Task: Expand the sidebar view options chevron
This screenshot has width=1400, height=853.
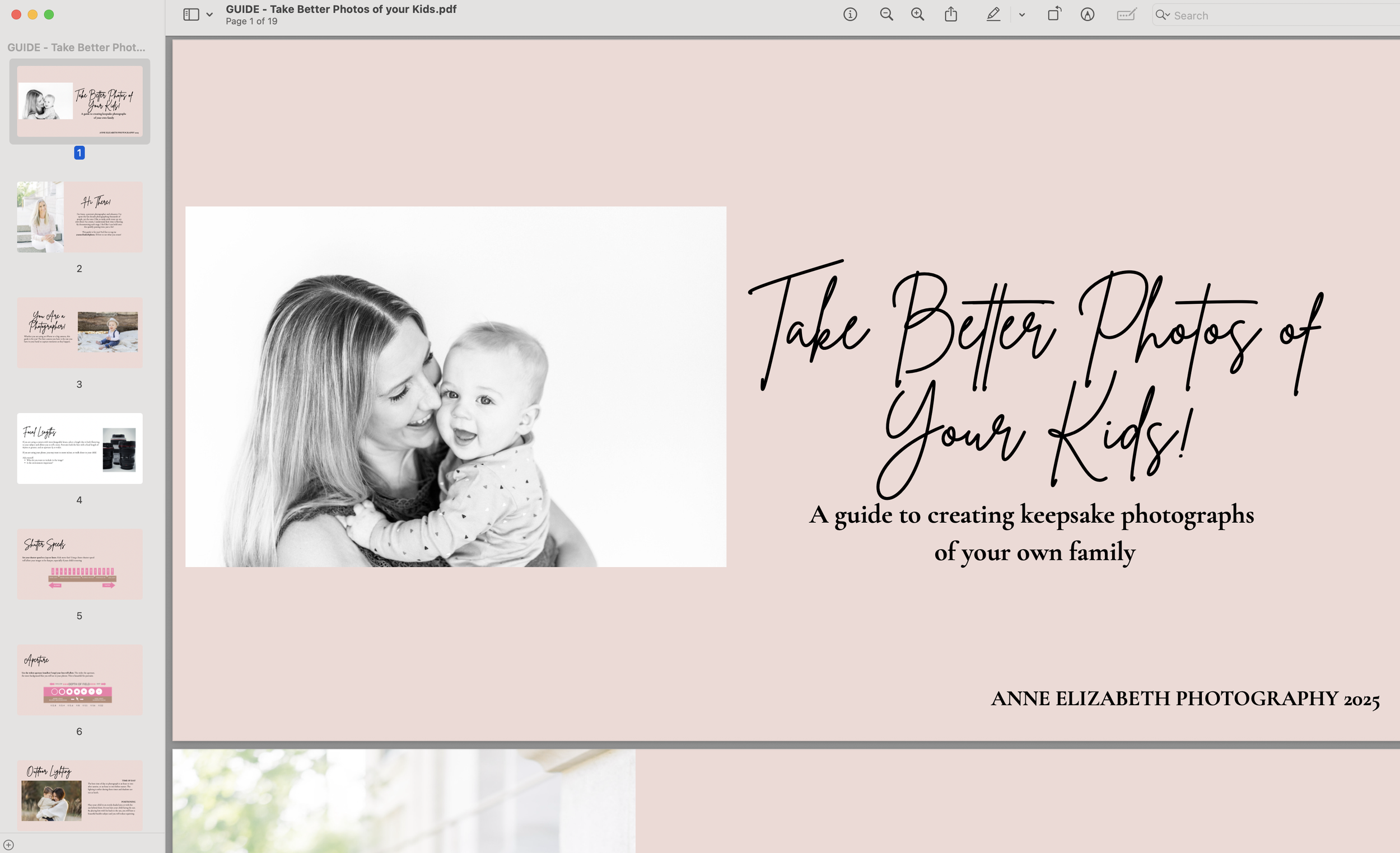Action: 209,15
